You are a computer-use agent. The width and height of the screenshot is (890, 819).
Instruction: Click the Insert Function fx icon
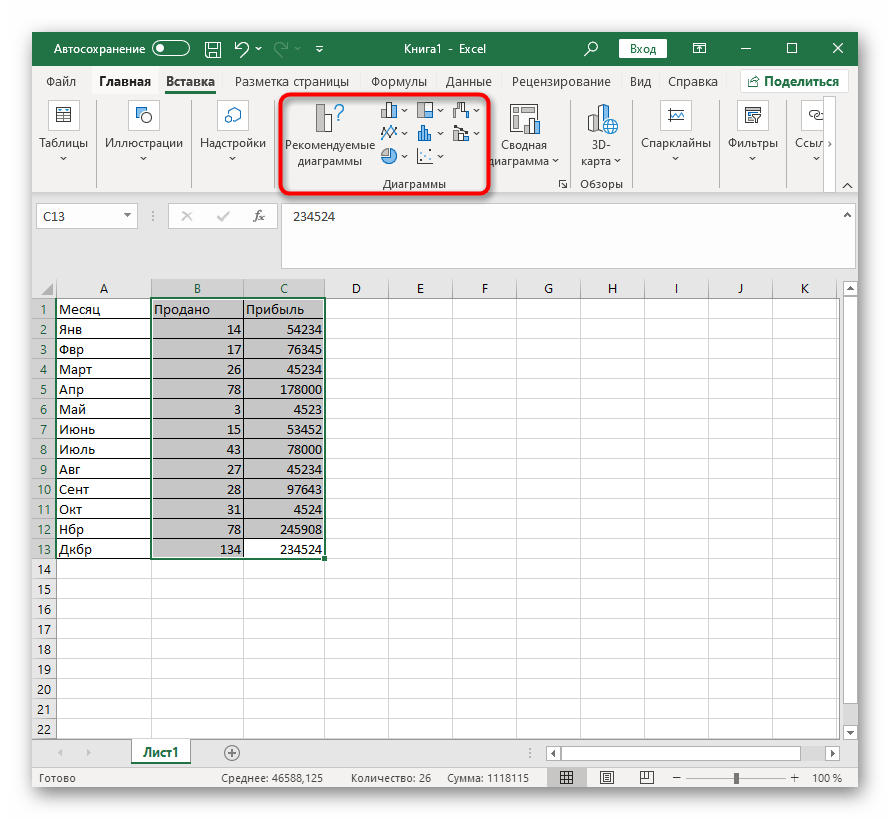coord(258,216)
